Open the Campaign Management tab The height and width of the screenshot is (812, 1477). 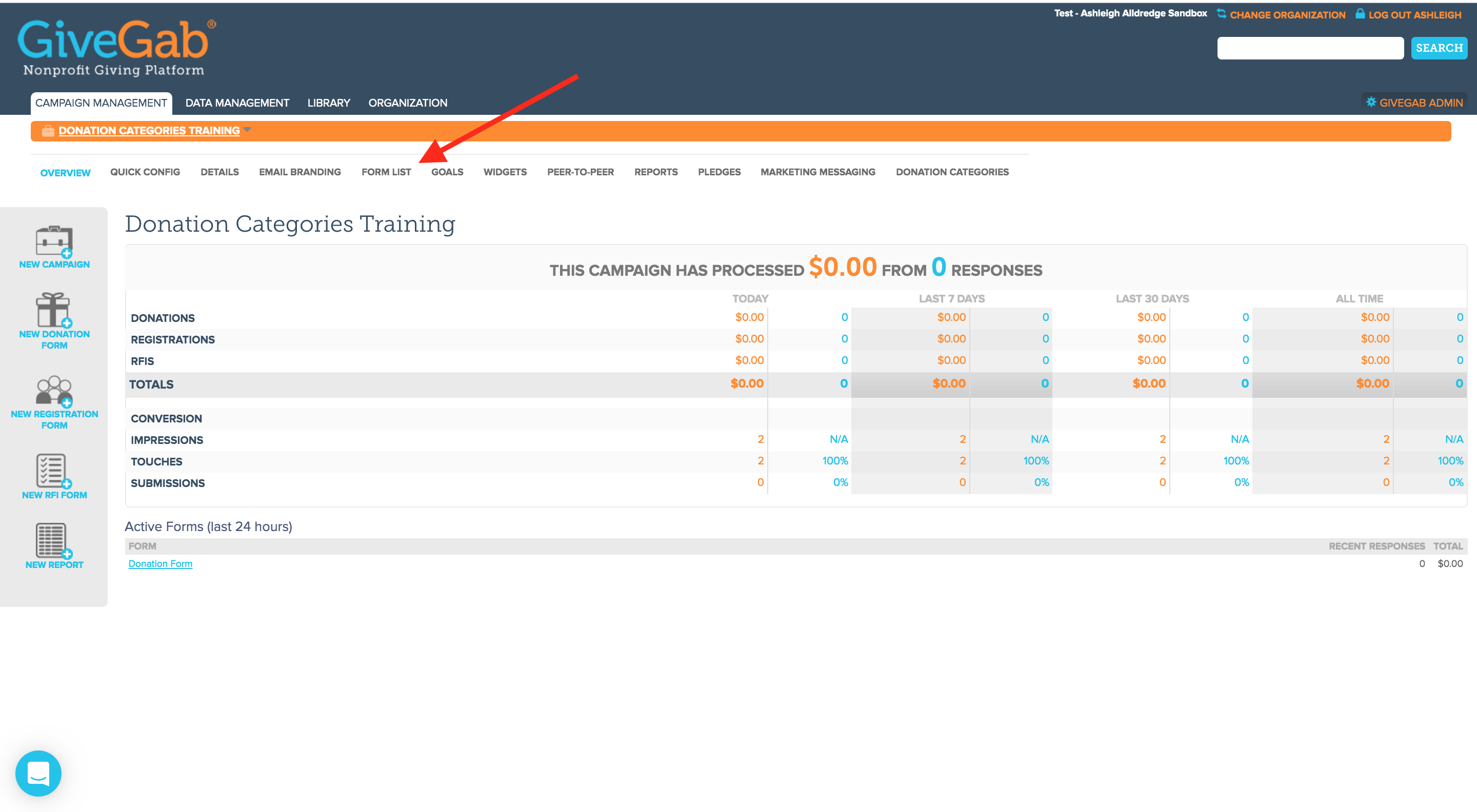(x=101, y=103)
